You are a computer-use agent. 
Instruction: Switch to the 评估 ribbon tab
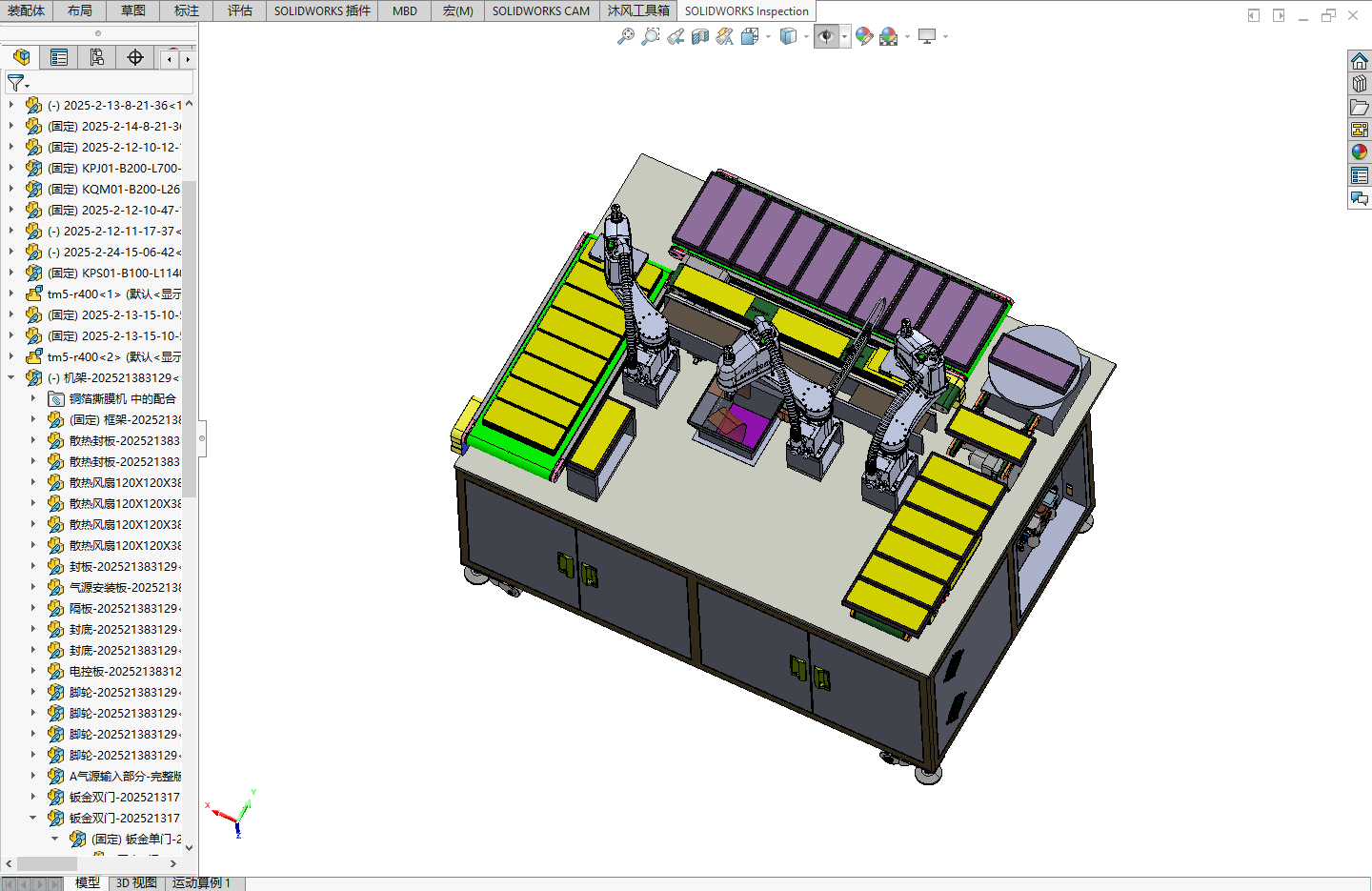(x=240, y=10)
